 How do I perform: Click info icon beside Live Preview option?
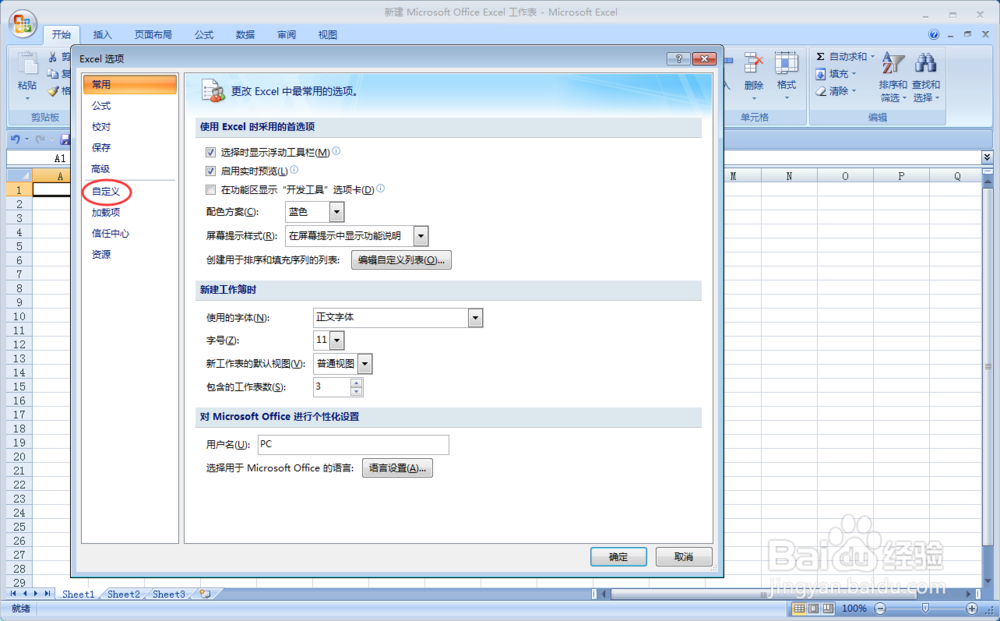(x=294, y=170)
